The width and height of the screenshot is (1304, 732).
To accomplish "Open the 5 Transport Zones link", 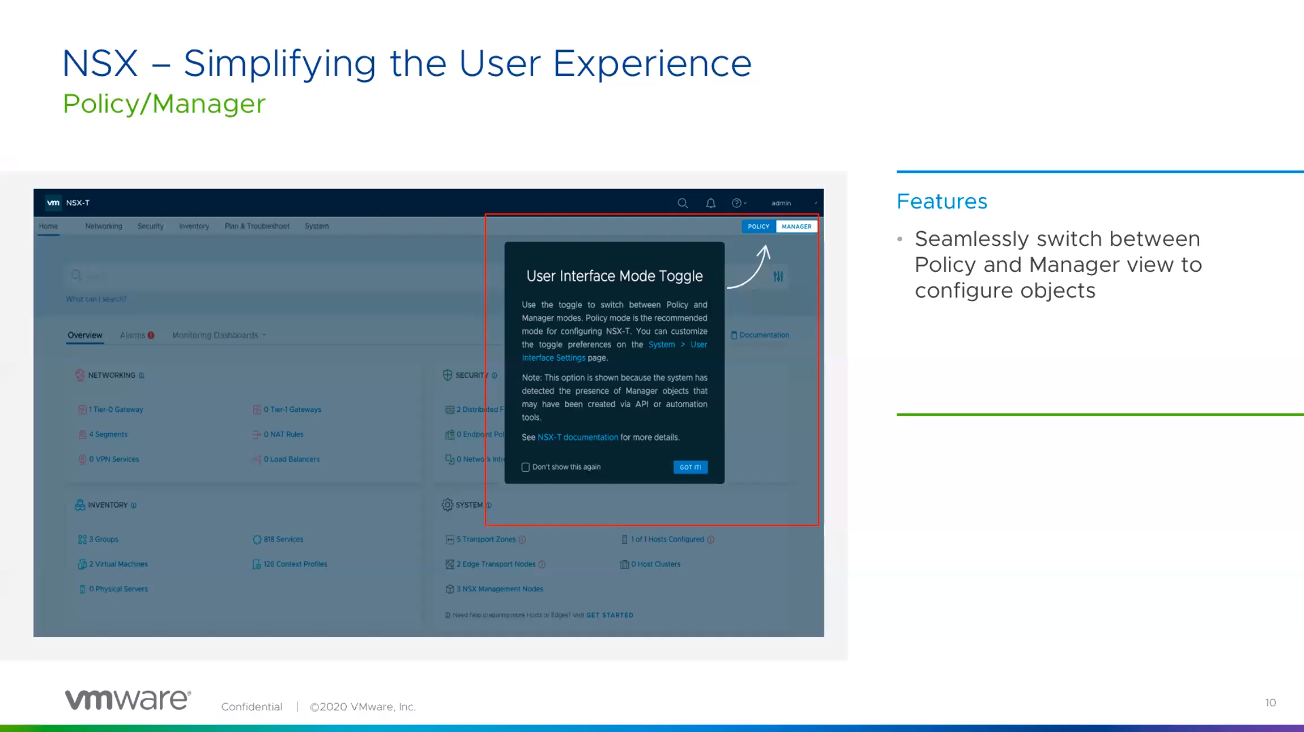I will [488, 540].
